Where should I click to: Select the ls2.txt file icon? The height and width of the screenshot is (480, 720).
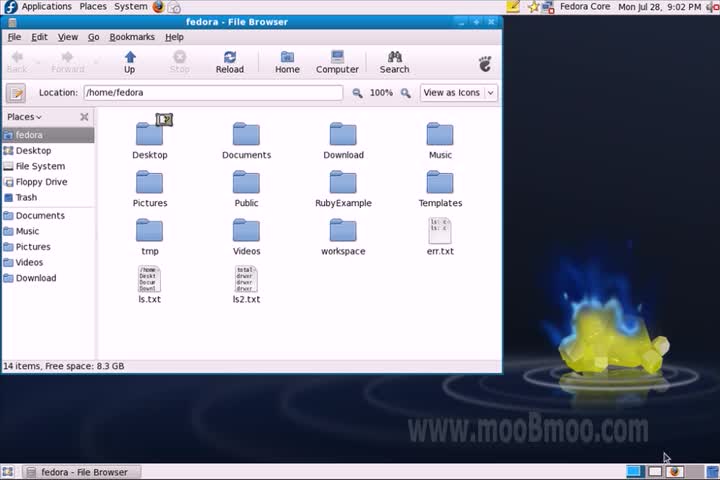[x=246, y=279]
